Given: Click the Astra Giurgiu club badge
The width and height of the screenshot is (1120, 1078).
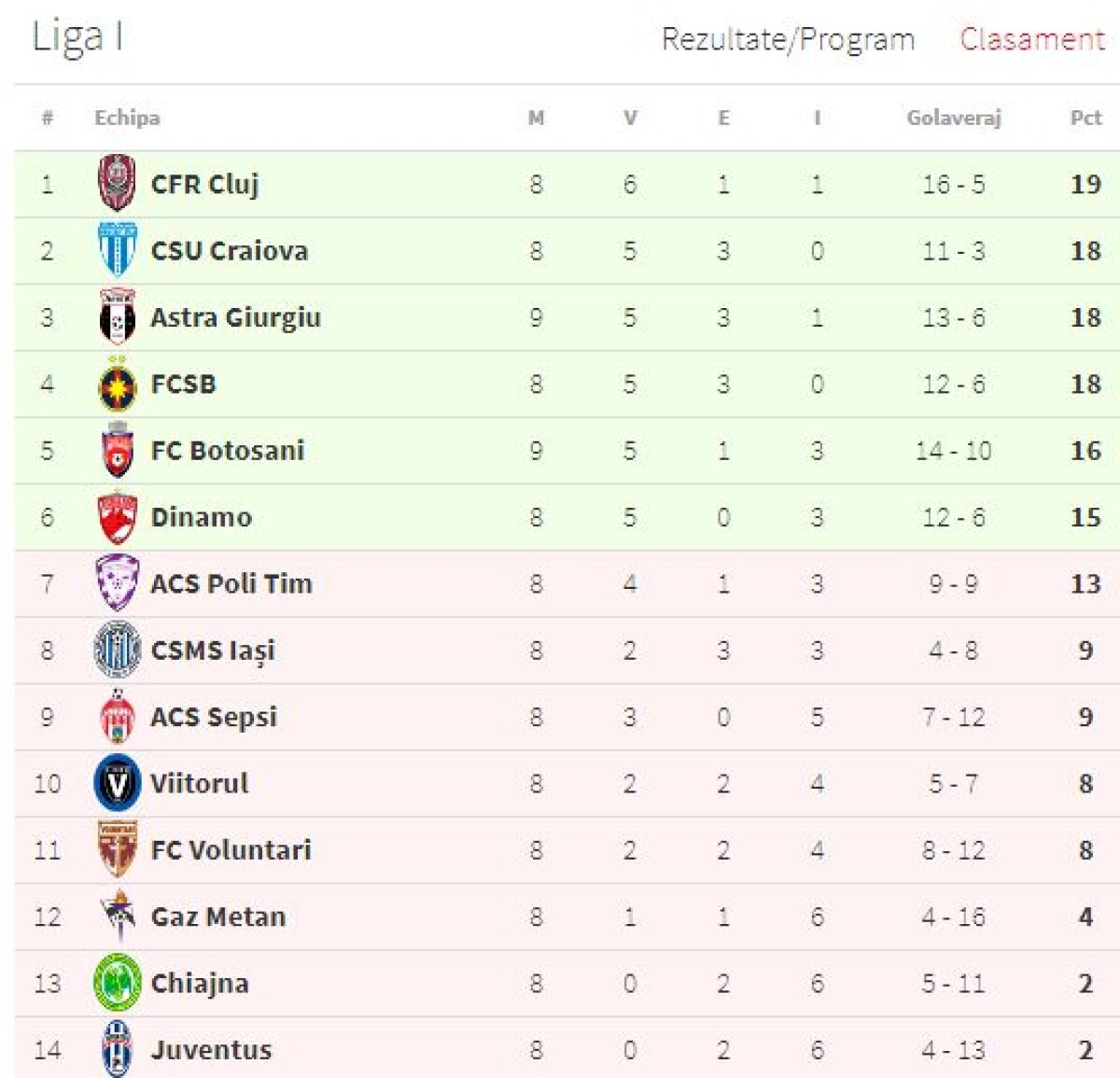Looking at the screenshot, I should coord(117,316).
